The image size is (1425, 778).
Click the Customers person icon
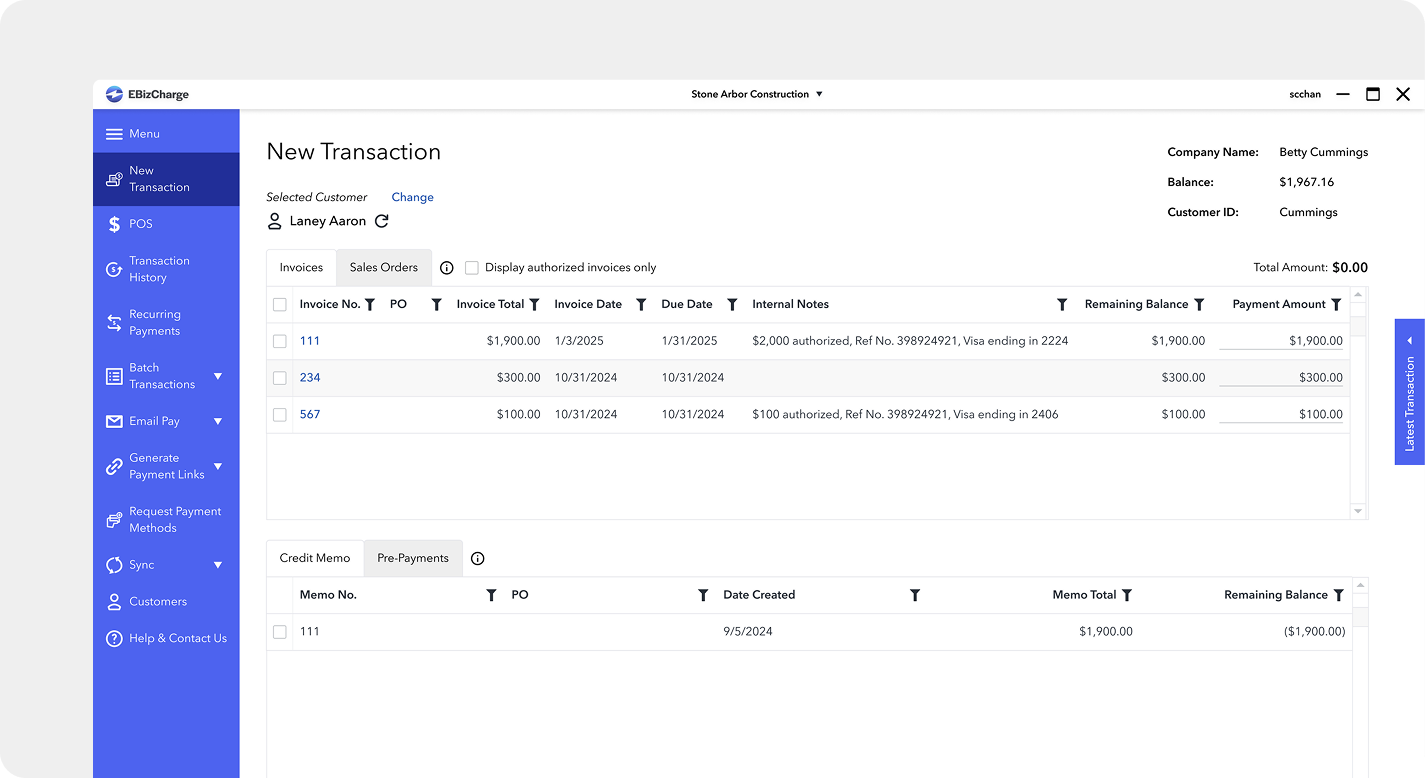[x=114, y=602]
